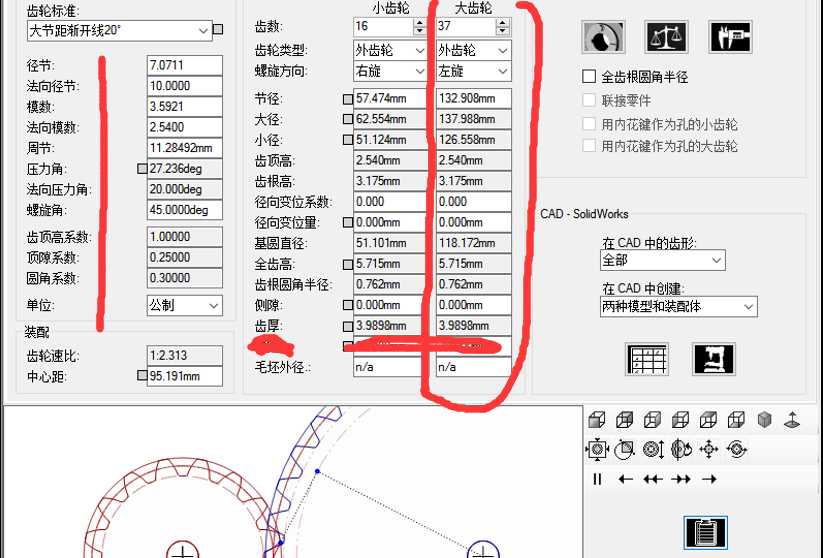Select the third wireframe view cube icon
The width and height of the screenshot is (823, 558).
click(x=652, y=420)
